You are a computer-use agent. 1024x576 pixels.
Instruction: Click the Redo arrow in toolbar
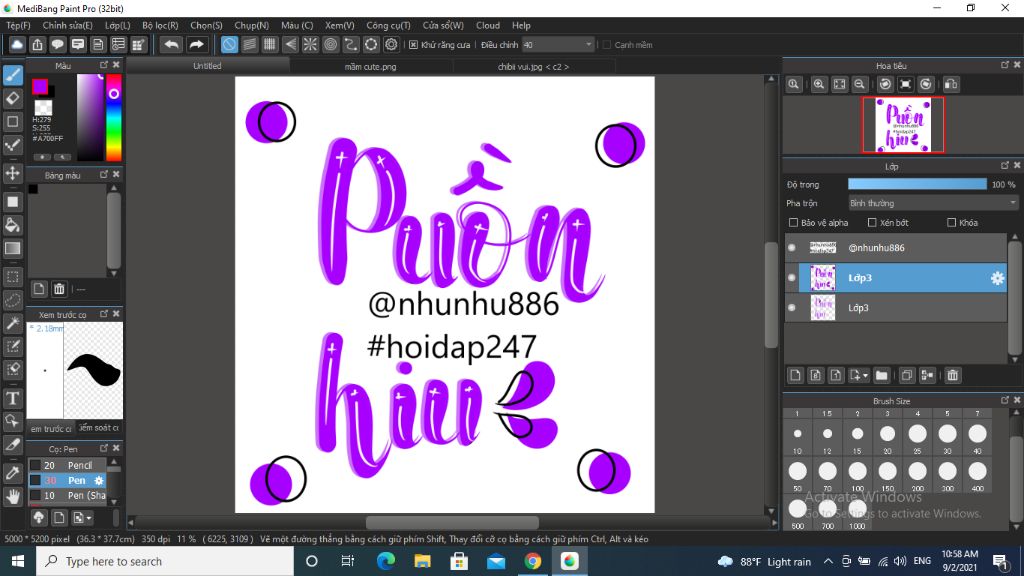point(196,44)
